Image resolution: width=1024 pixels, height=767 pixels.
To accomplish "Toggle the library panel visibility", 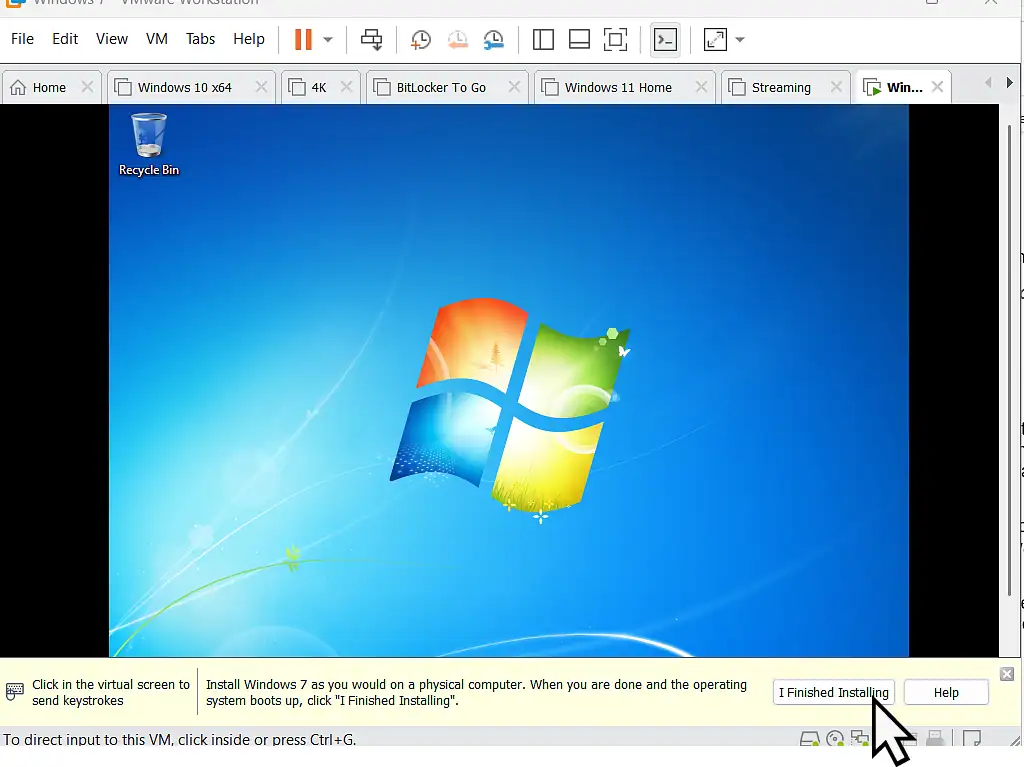I will [543, 39].
